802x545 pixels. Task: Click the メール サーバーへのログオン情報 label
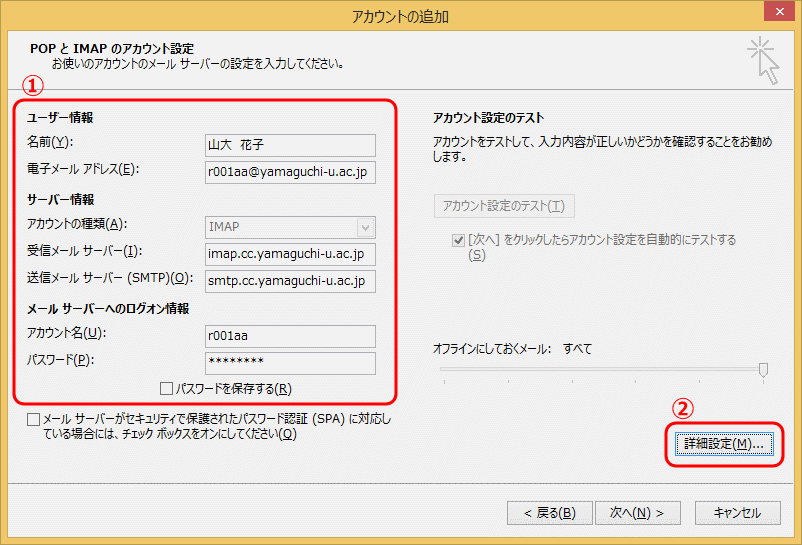108,309
